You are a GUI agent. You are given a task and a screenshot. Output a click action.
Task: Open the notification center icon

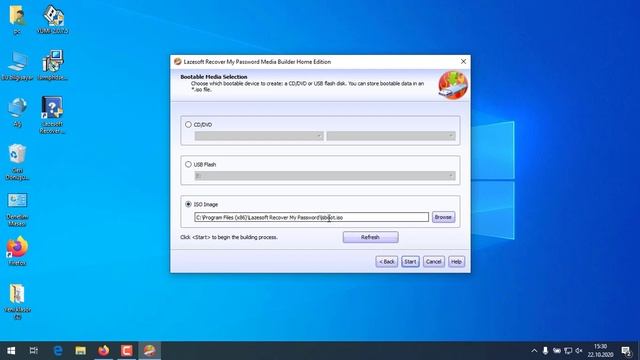coord(626,351)
